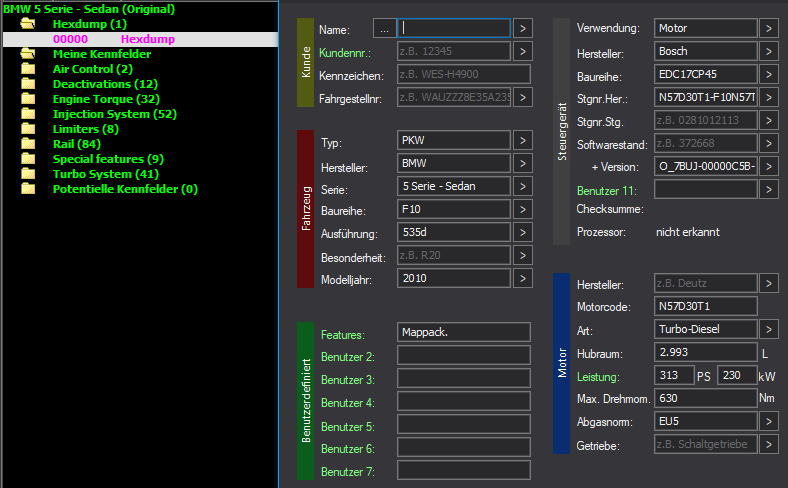The height and width of the screenshot is (488, 788).
Task: Click the Stgnr.Her. field with N57D30T1-F10N57T
Action: click(706, 97)
